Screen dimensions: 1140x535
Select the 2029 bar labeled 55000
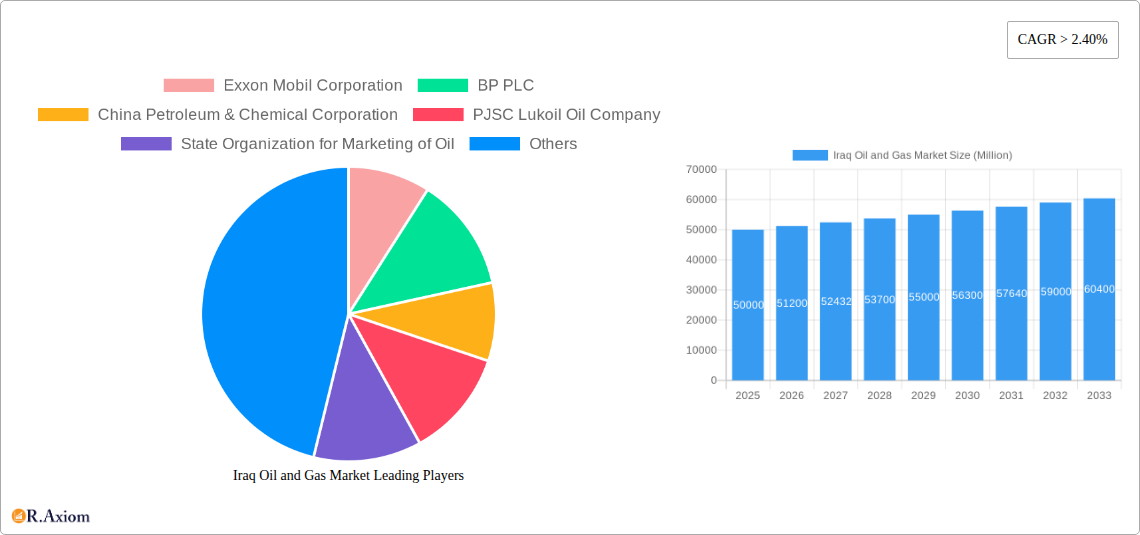(x=923, y=297)
